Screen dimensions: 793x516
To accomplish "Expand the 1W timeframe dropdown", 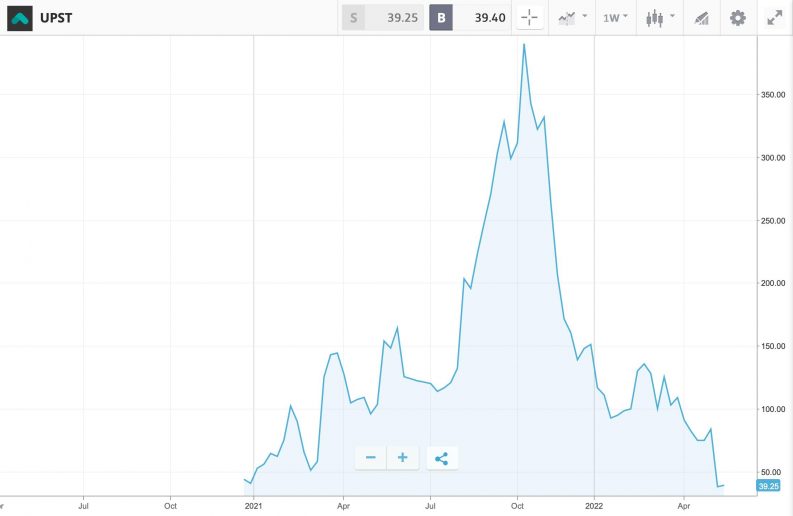I will [x=615, y=18].
